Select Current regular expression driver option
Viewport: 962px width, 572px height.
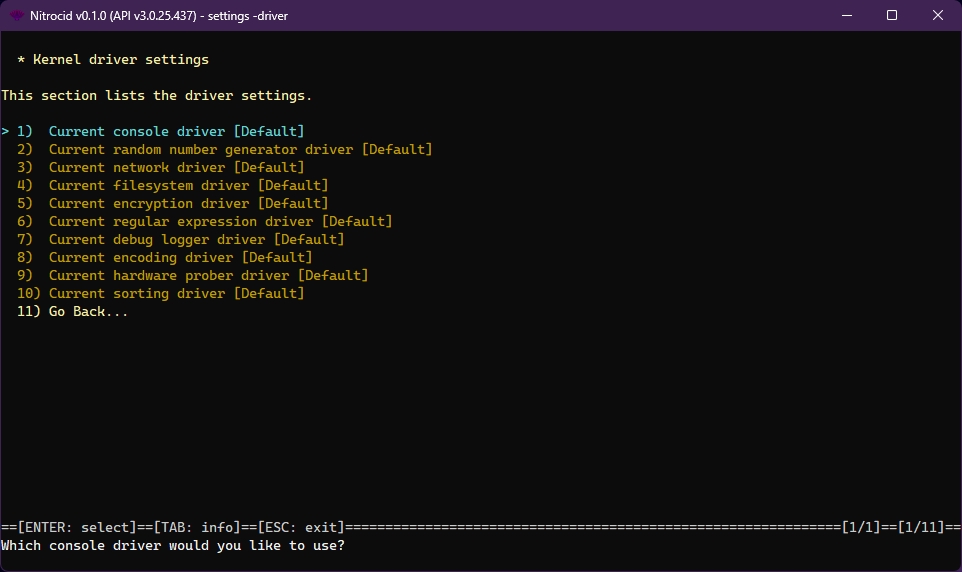point(220,222)
